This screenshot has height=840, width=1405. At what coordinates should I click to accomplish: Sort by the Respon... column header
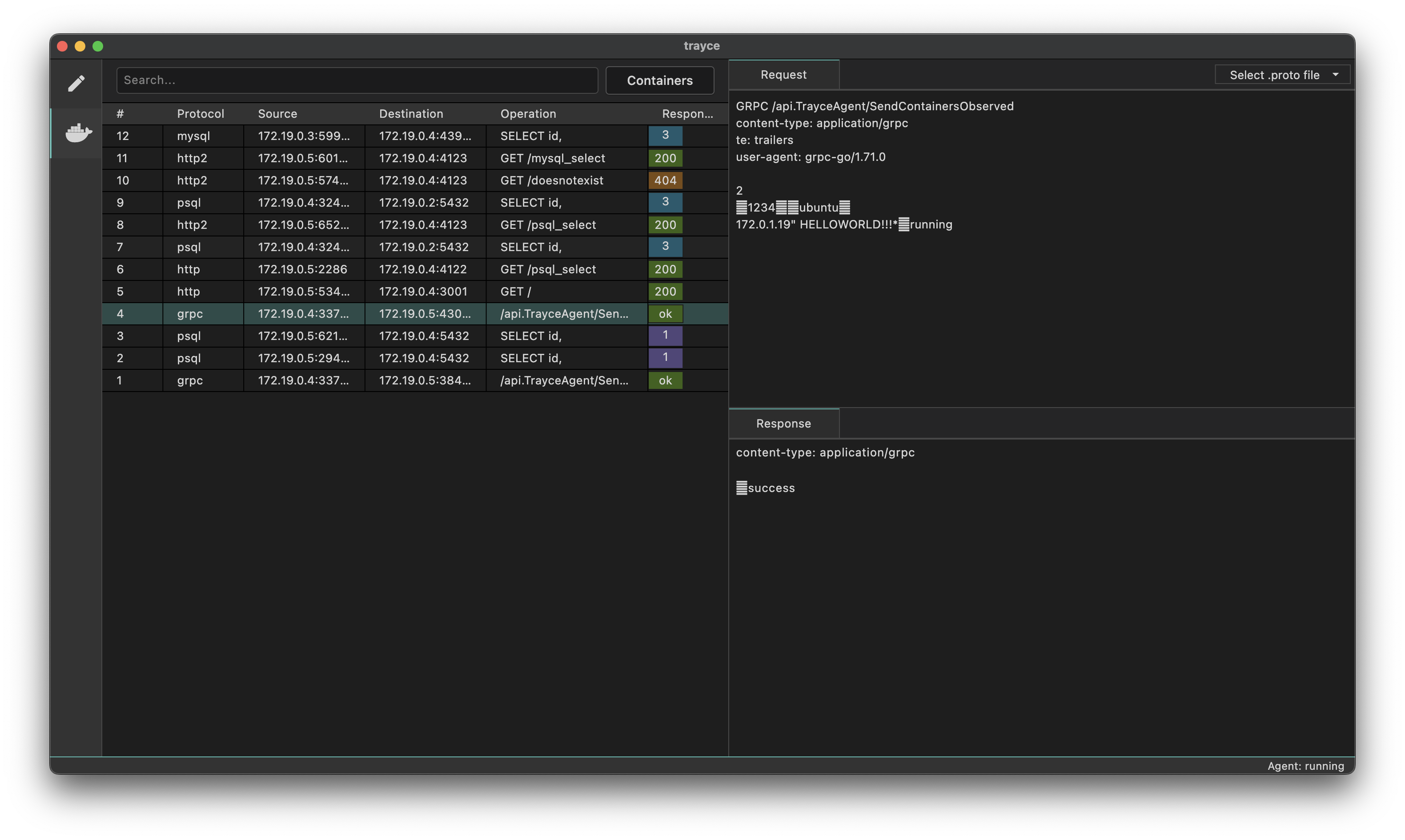tap(687, 114)
